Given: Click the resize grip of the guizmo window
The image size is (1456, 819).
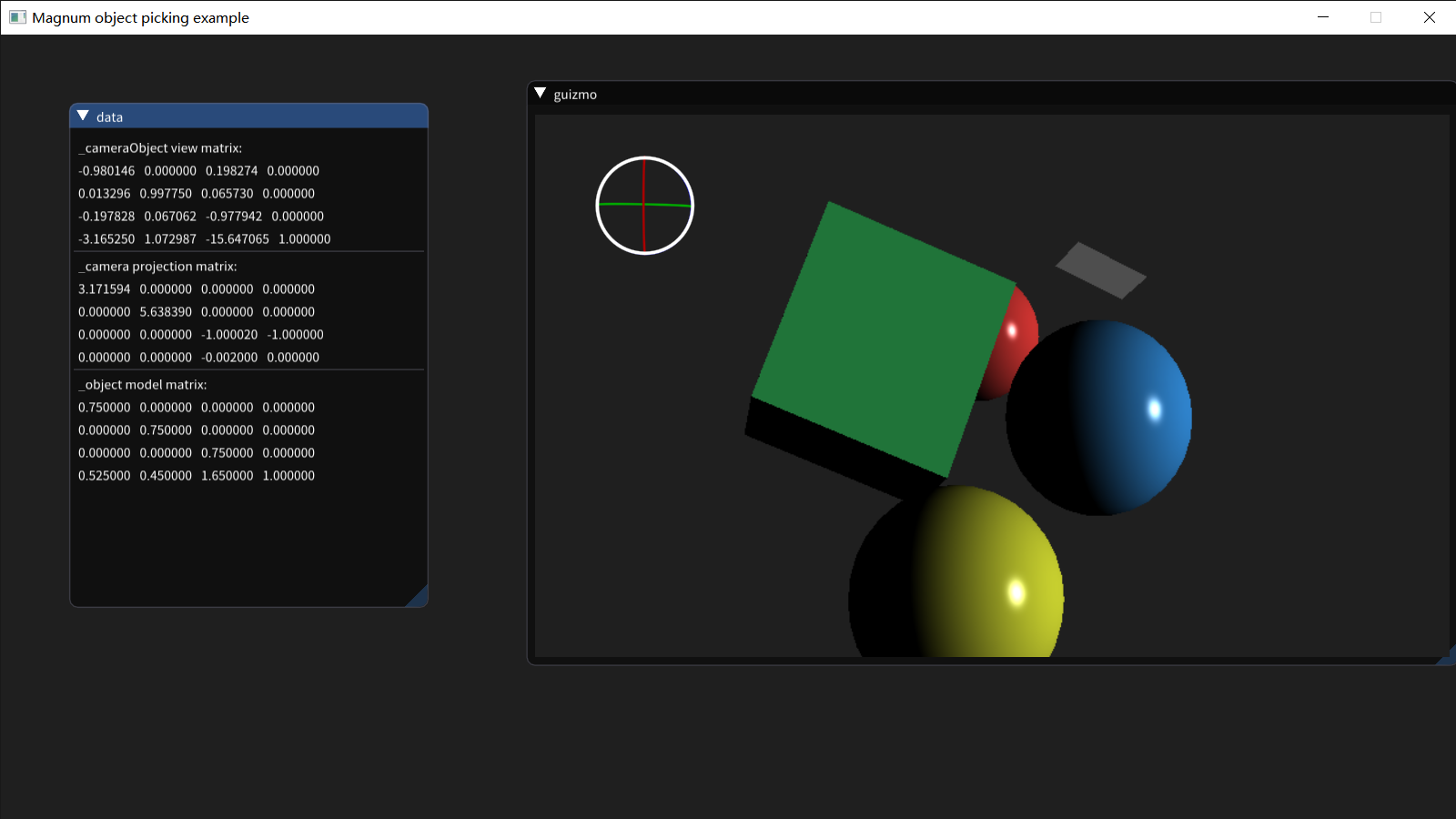Looking at the screenshot, I should [x=1449, y=657].
